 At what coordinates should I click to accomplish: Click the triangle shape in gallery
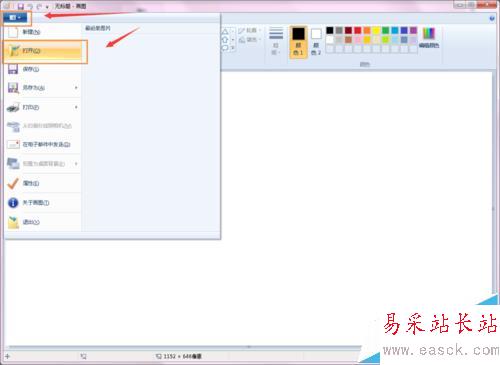click(x=225, y=32)
